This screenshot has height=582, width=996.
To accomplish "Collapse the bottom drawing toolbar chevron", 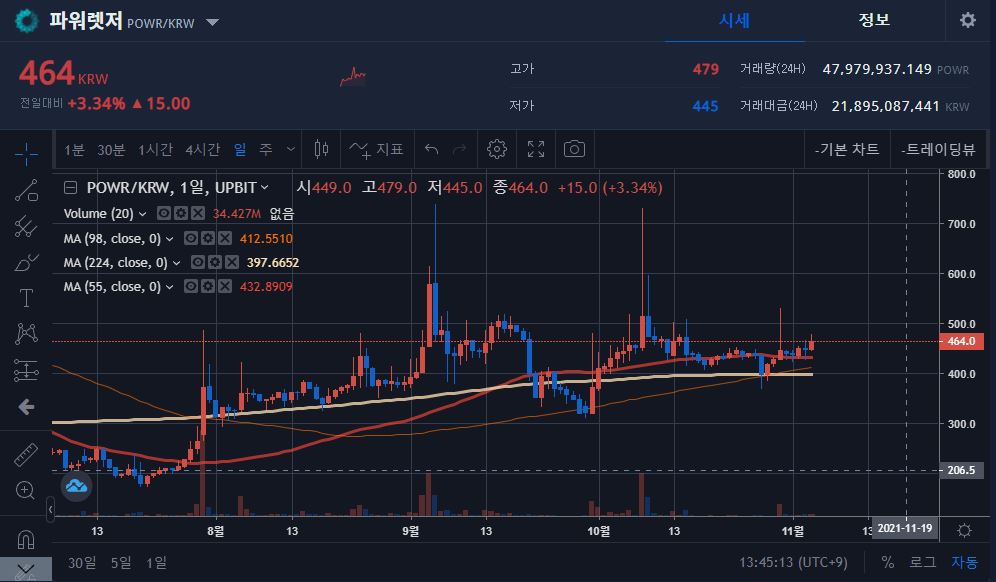I will tap(25, 569).
